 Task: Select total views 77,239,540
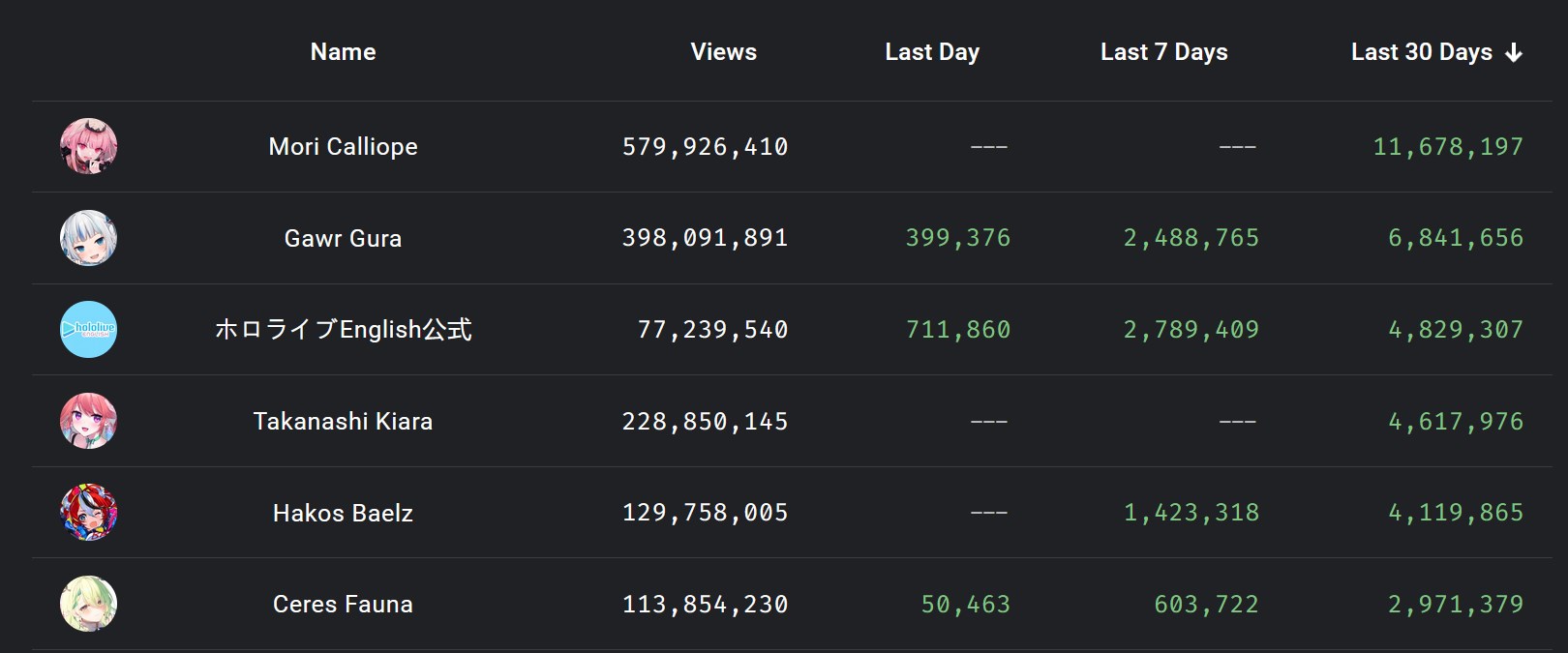(x=712, y=330)
